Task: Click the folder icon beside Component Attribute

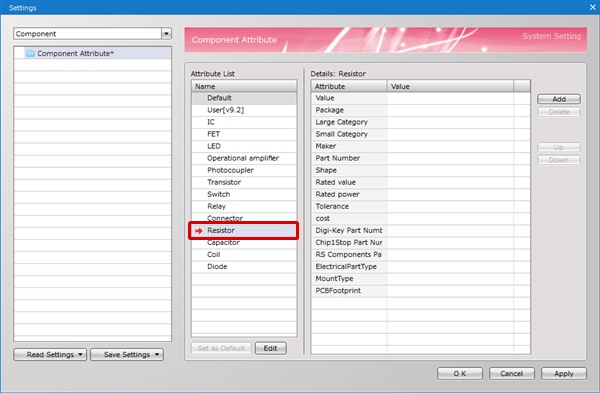Action: click(30, 53)
